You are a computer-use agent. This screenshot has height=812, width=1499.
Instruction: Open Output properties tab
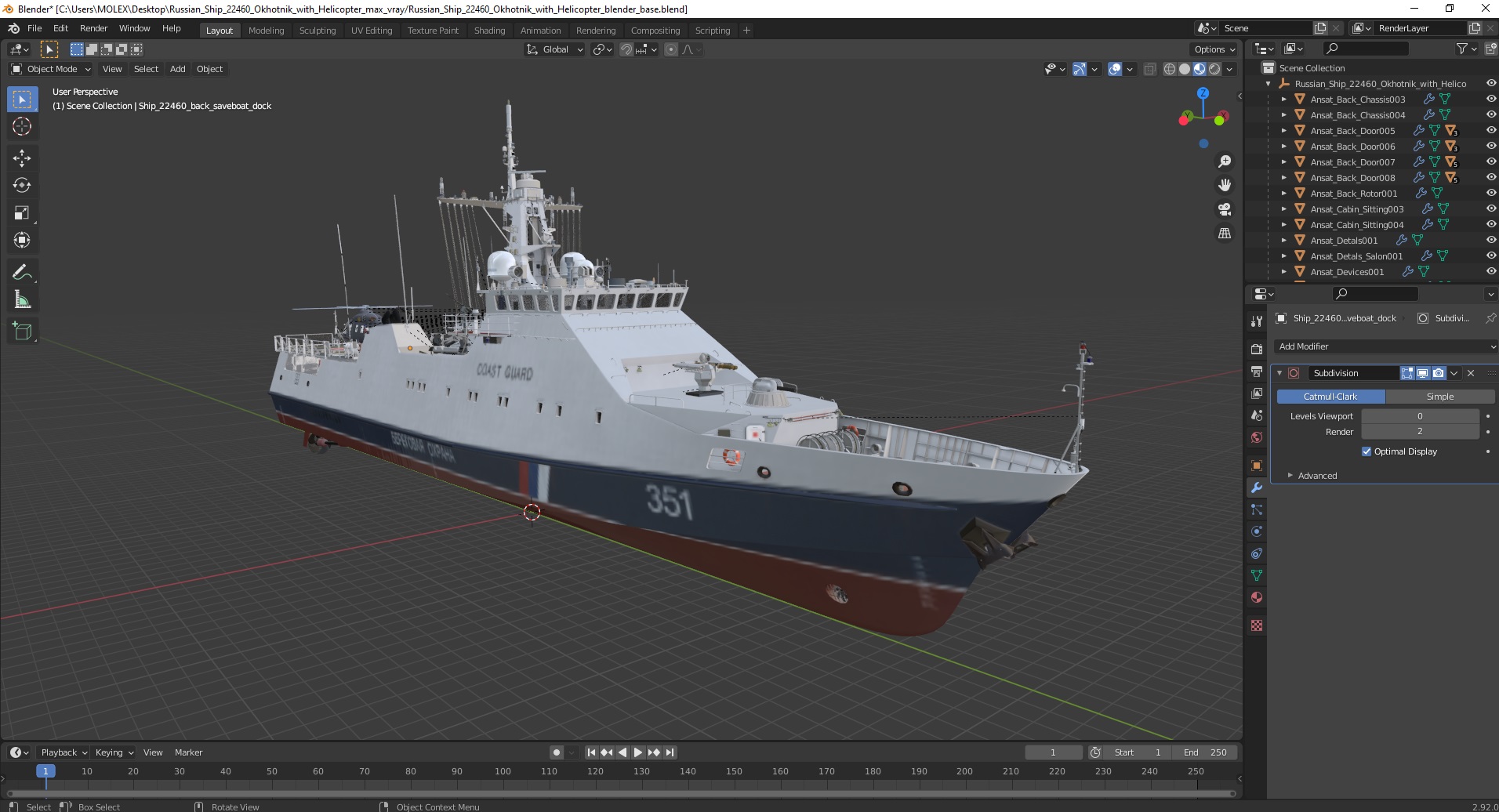click(x=1257, y=372)
